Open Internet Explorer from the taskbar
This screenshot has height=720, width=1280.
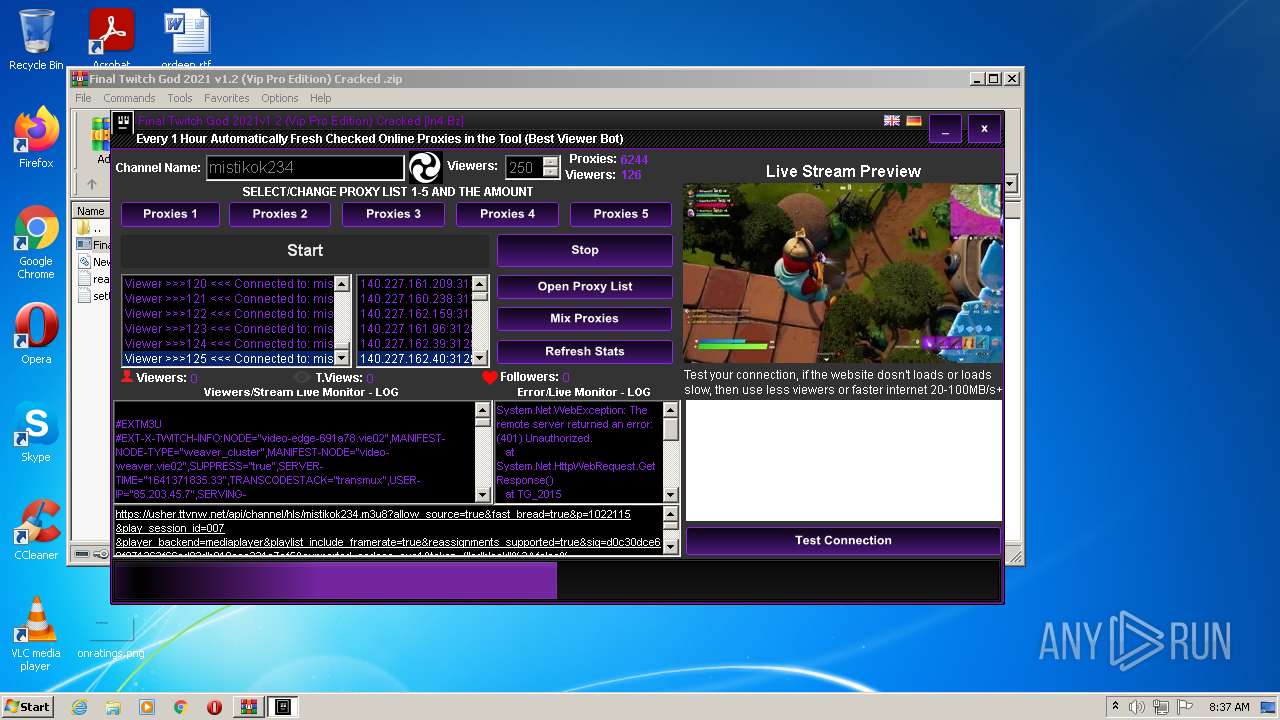click(80, 707)
